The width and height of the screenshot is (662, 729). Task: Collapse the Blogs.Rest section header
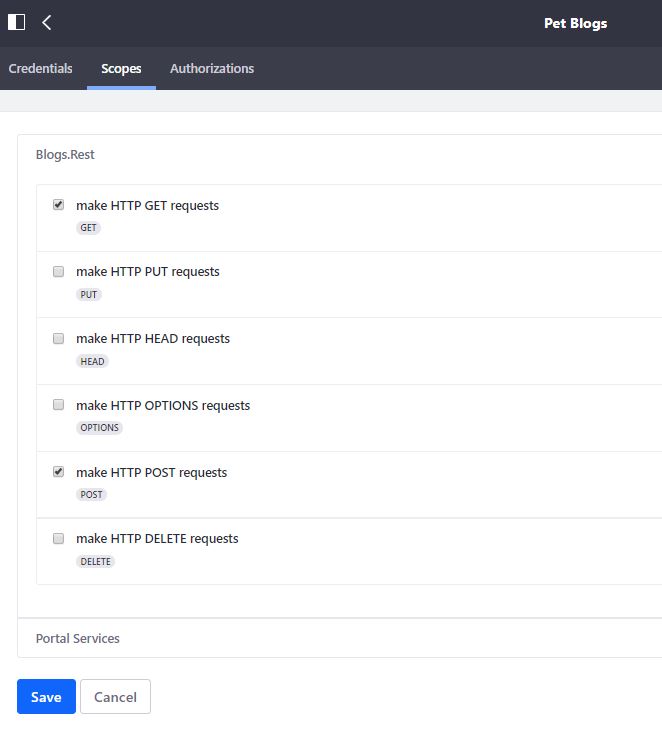65,155
